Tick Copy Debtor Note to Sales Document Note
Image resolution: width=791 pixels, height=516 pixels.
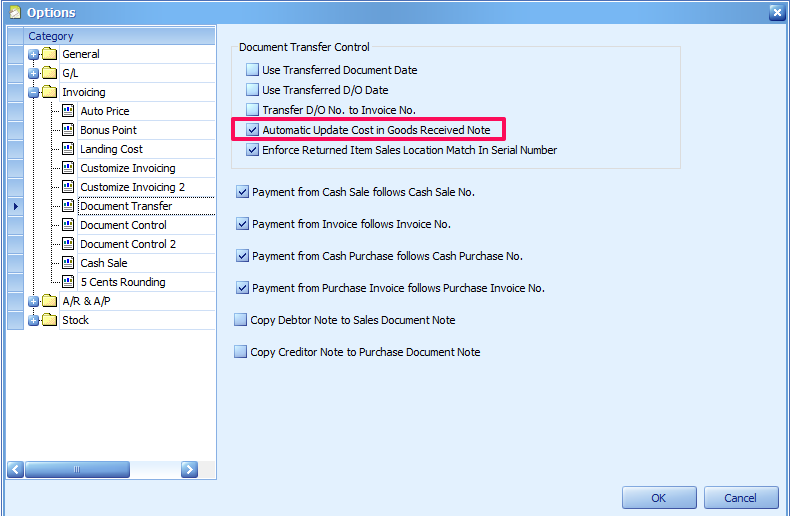tap(241, 320)
